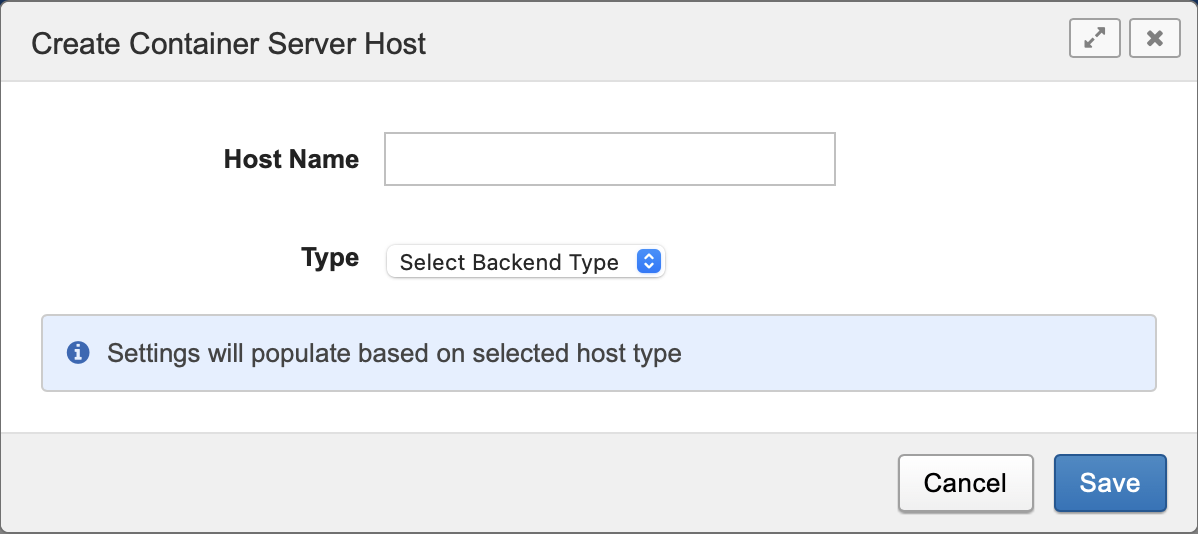Click the 'Settings will populate' message text
Screen dimensions: 1198x534
(x=394, y=353)
